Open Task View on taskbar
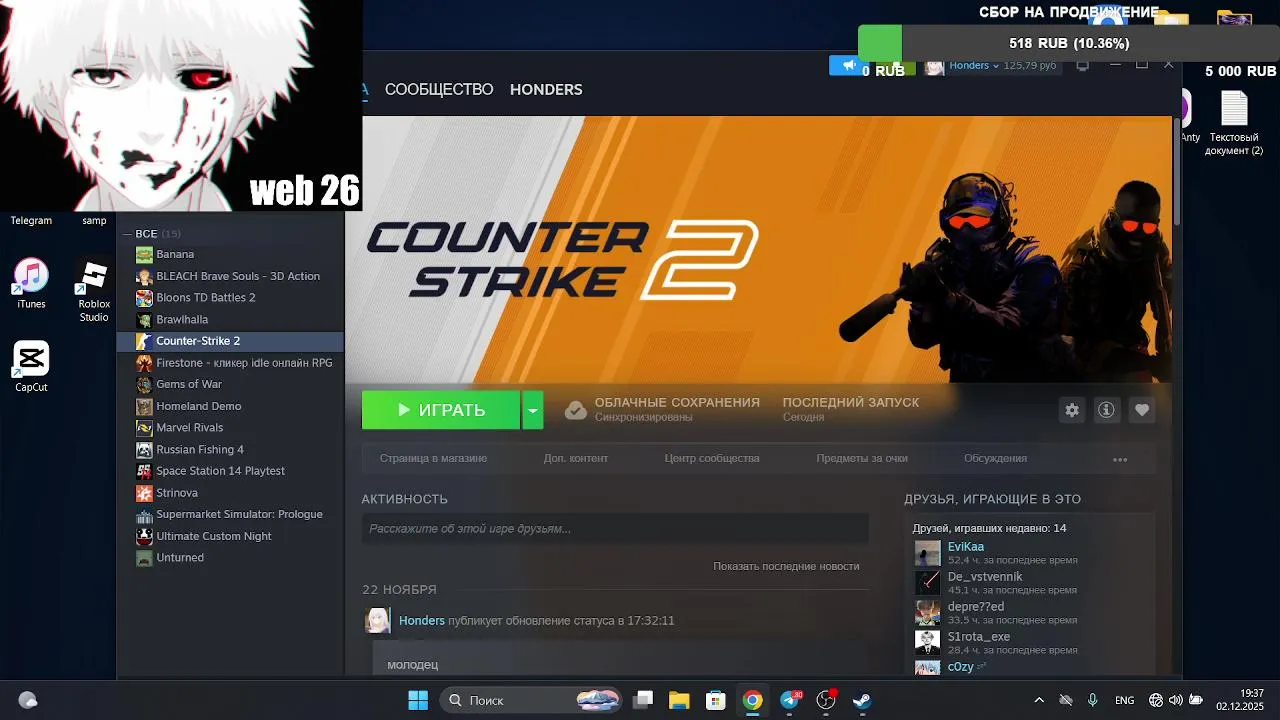Viewport: 1280px width, 720px height. 644,700
